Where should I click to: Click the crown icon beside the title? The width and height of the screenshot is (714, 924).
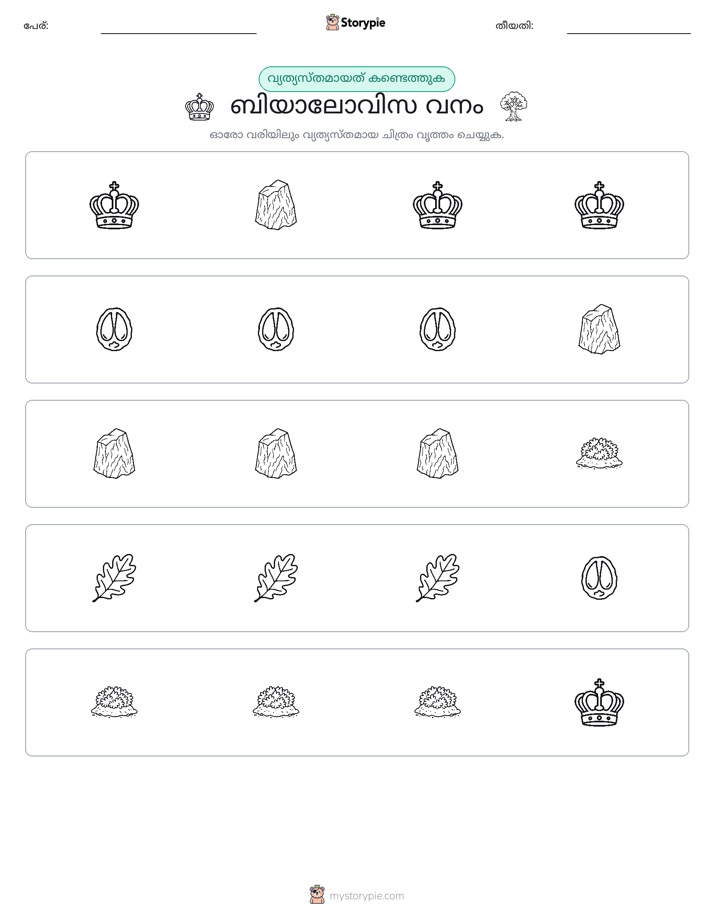[199, 107]
